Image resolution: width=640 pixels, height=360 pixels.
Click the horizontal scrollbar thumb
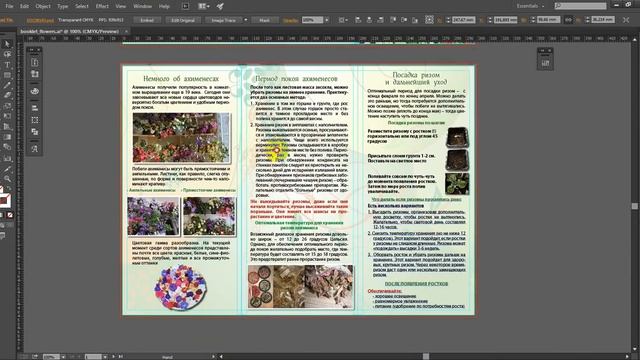(426, 357)
